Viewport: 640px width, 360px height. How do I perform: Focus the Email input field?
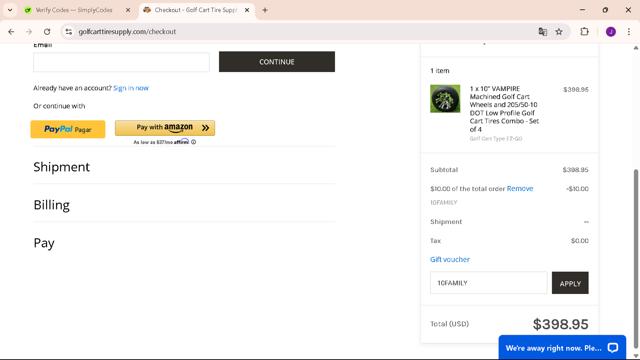(121, 62)
